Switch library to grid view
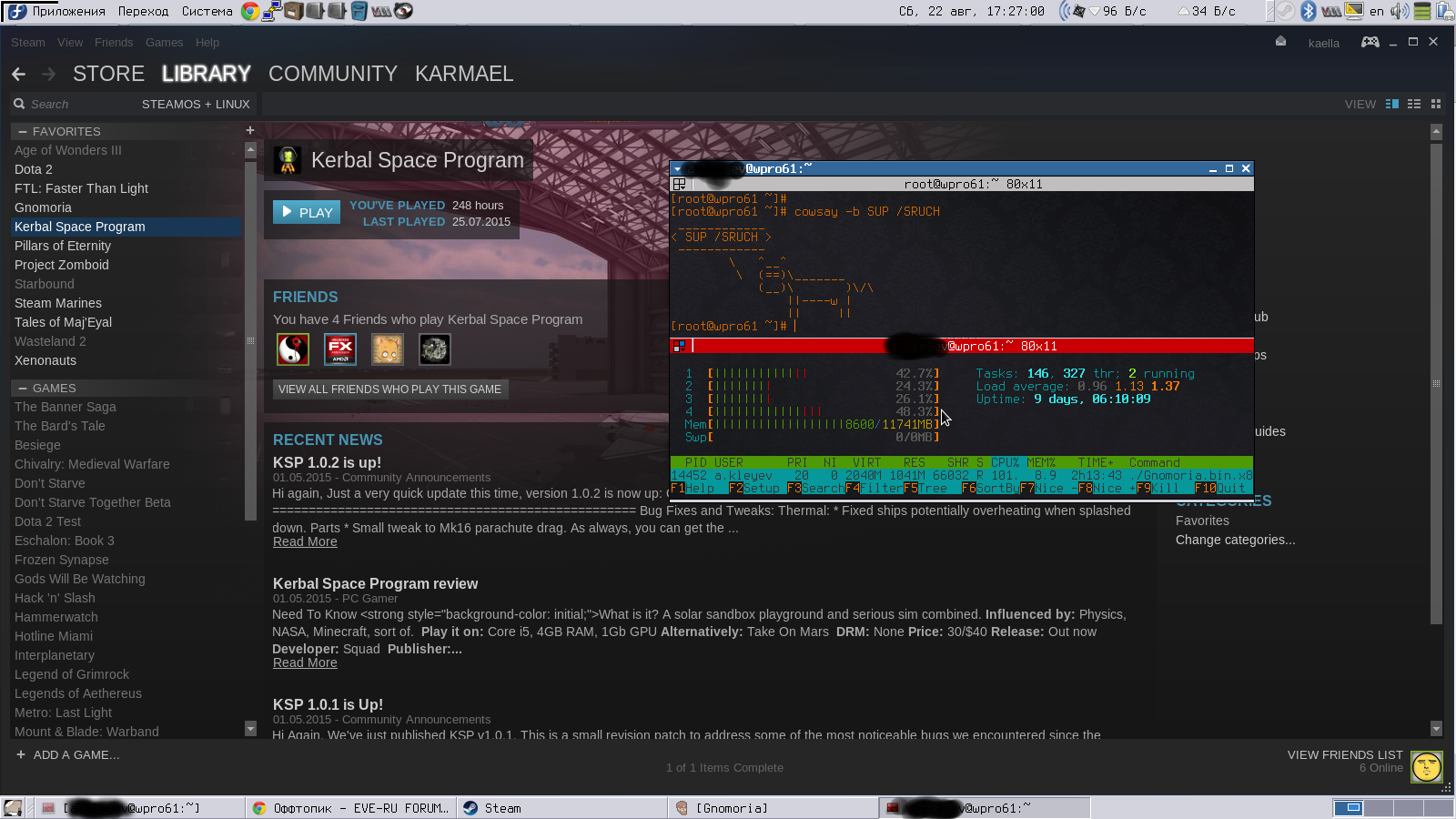This screenshot has width=1456, height=819. (x=1436, y=104)
